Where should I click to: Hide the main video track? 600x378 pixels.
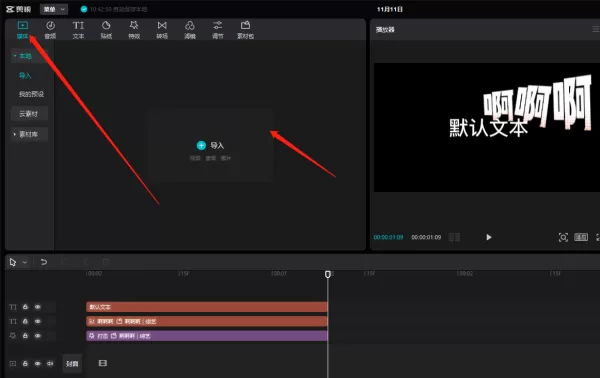(38, 363)
